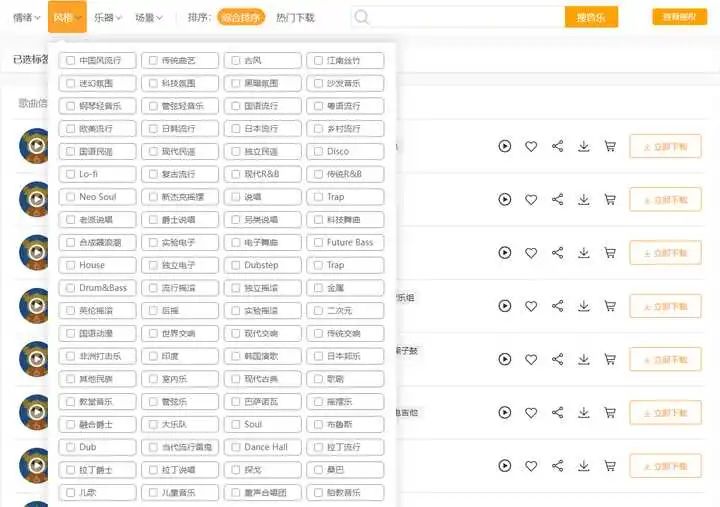Image resolution: width=720 pixels, height=507 pixels.
Task: Check the Dub style checkbox
Action: click(x=70, y=447)
